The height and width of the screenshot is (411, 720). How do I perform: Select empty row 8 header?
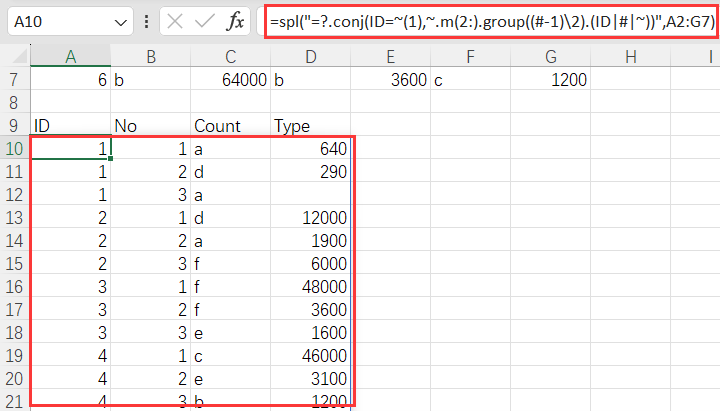click(x=15, y=102)
